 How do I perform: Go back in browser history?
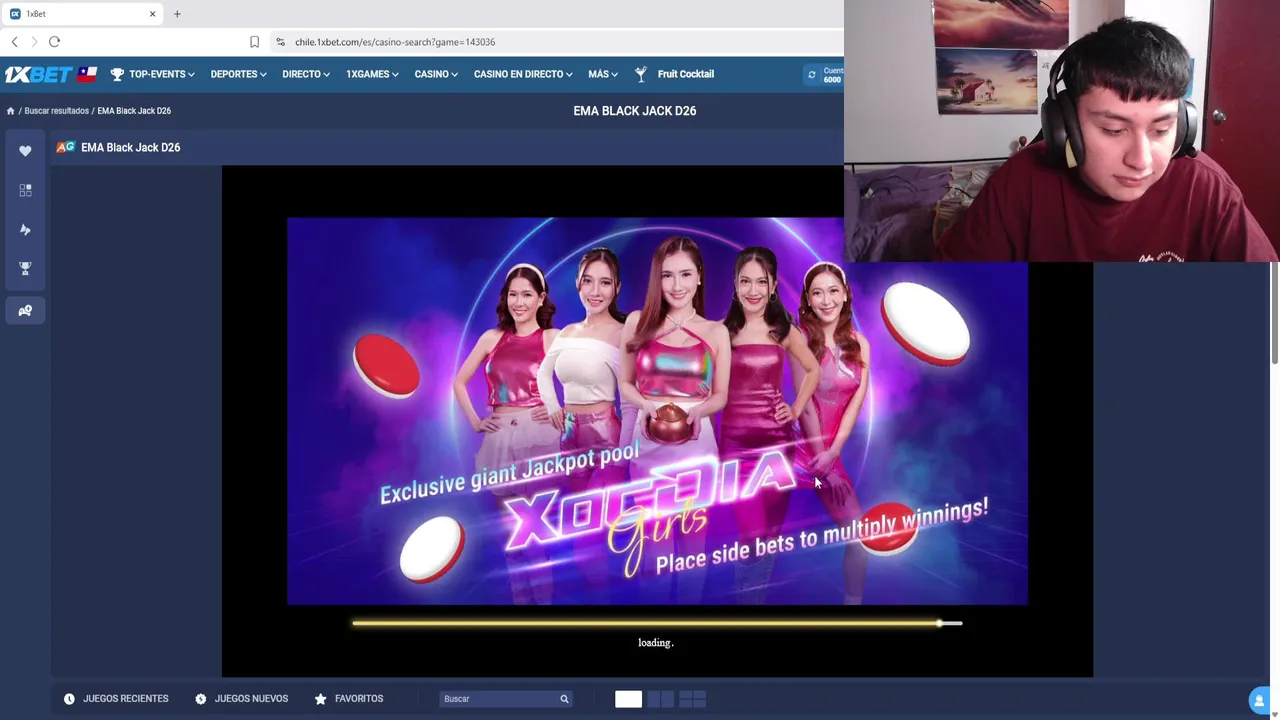click(x=14, y=42)
